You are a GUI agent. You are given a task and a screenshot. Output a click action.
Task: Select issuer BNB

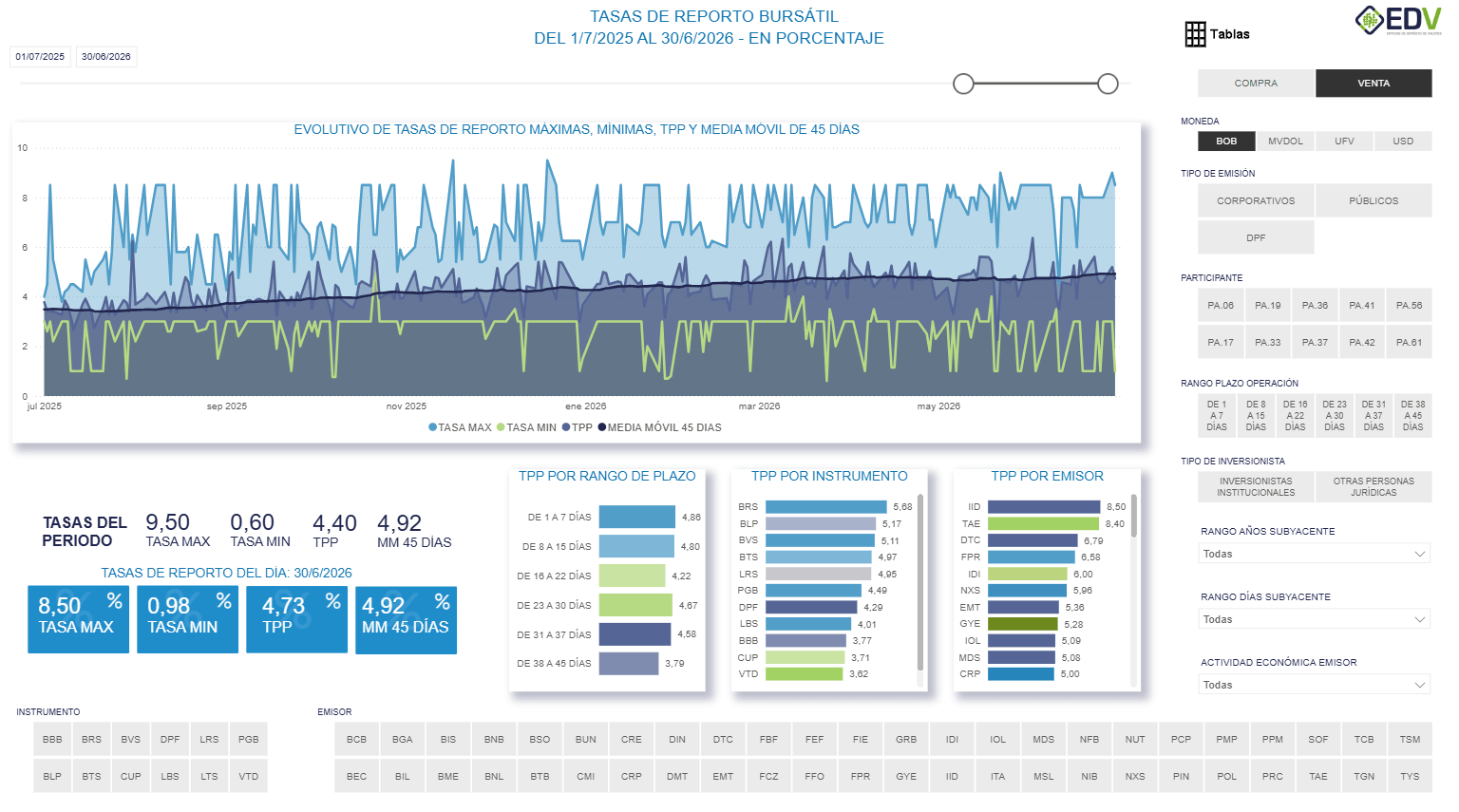494,740
